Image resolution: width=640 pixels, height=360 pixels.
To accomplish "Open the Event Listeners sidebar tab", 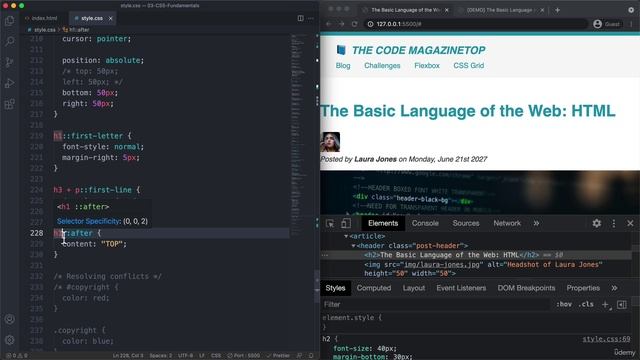I will point(461,288).
